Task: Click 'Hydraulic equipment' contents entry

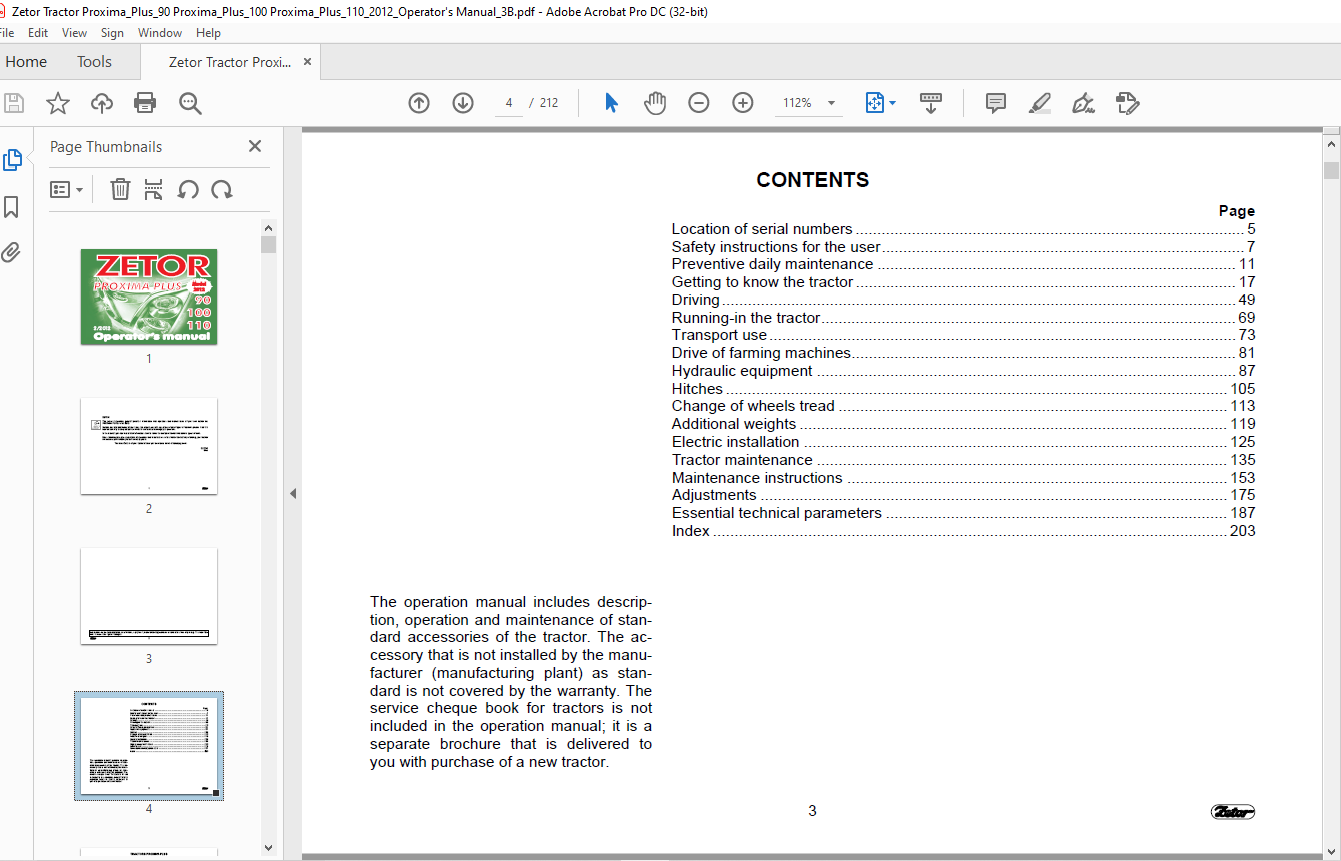Action: (x=963, y=371)
